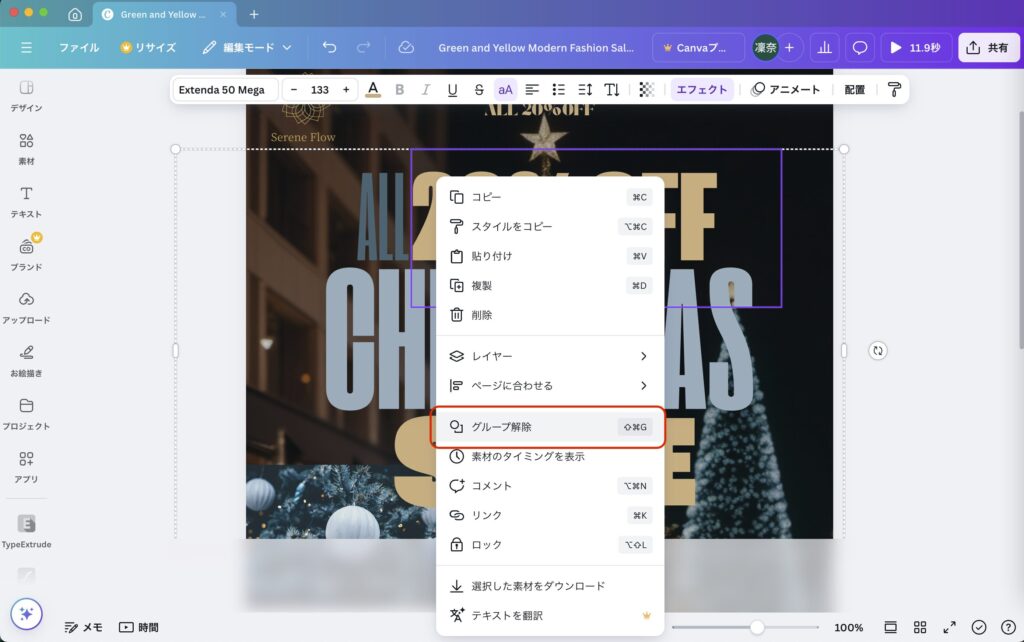The width and height of the screenshot is (1024, 642).
Task: Open the ブランド sidebar panel
Action: [26, 255]
